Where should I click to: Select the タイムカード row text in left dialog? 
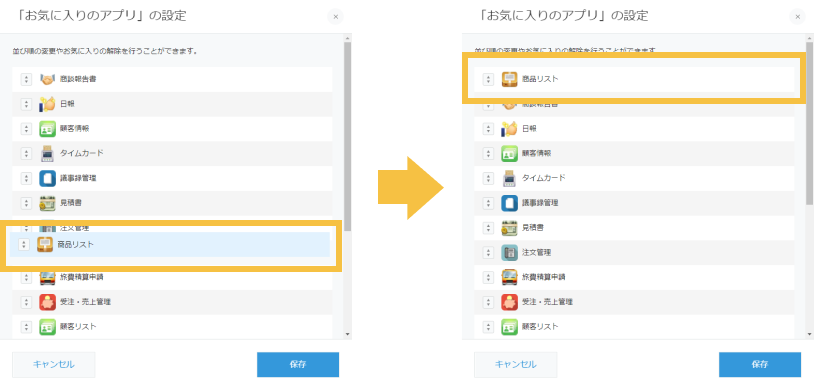coord(82,153)
